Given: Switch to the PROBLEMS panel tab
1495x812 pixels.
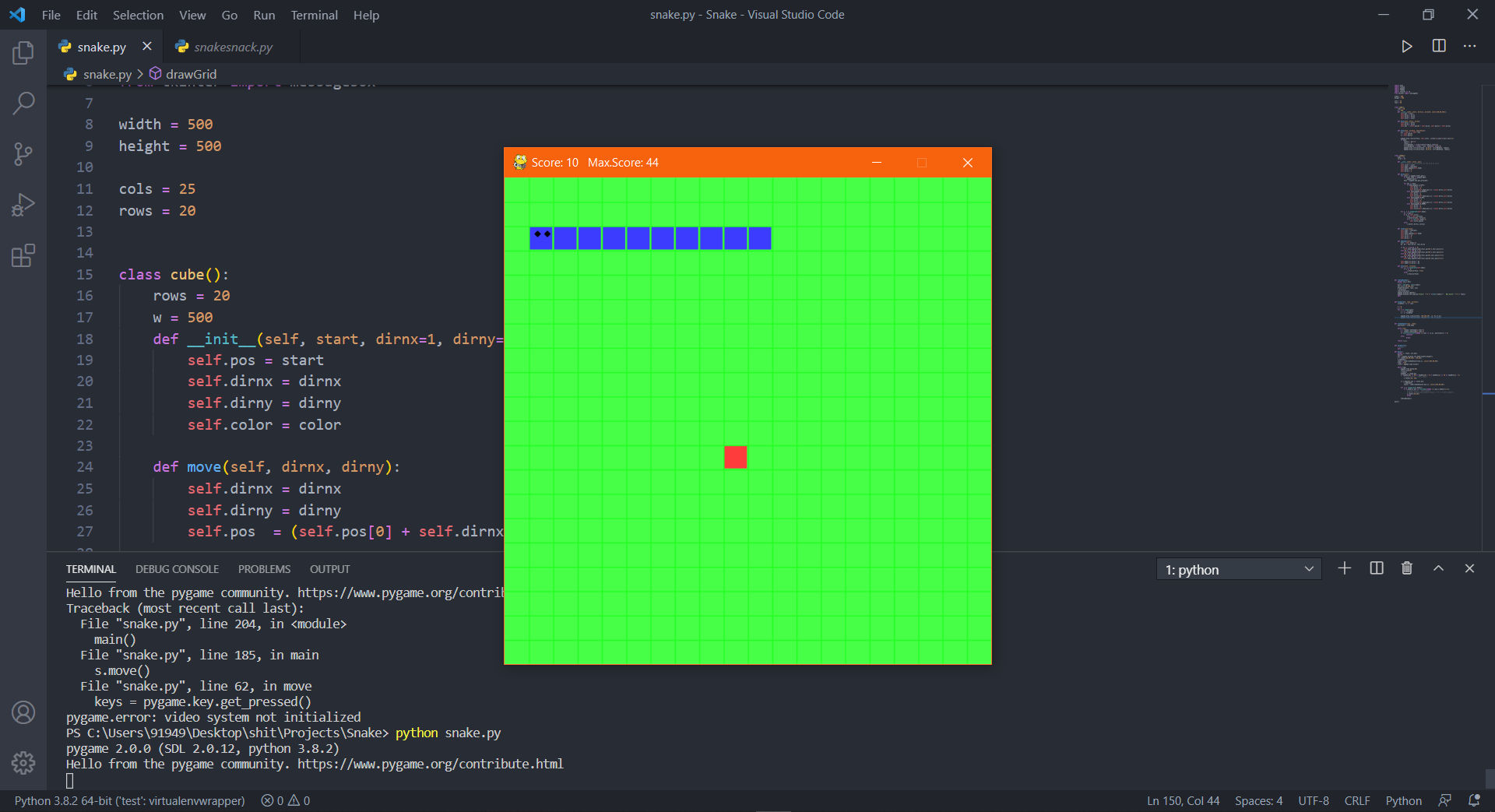Looking at the screenshot, I should pos(264,569).
